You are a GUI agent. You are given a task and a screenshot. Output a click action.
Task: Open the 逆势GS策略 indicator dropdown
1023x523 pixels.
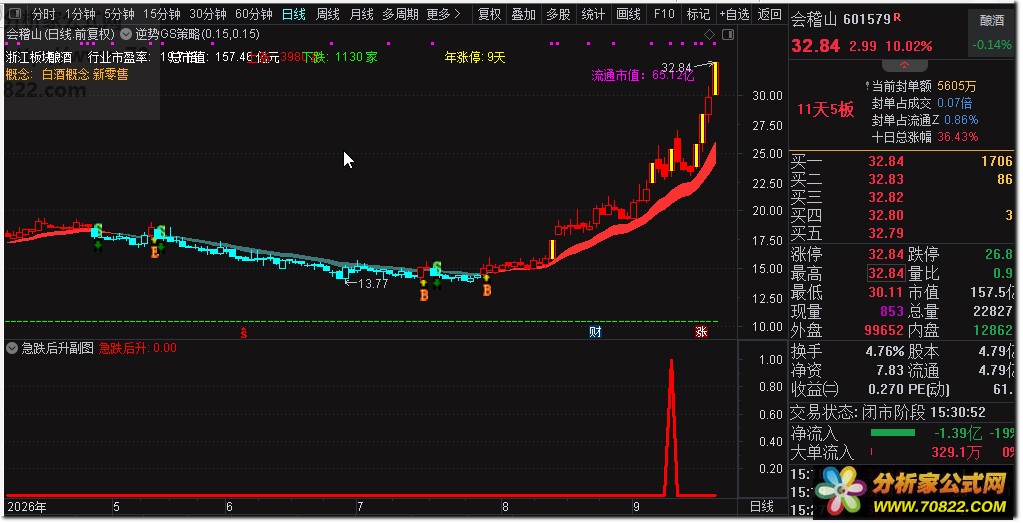pyautogui.click(x=125, y=34)
